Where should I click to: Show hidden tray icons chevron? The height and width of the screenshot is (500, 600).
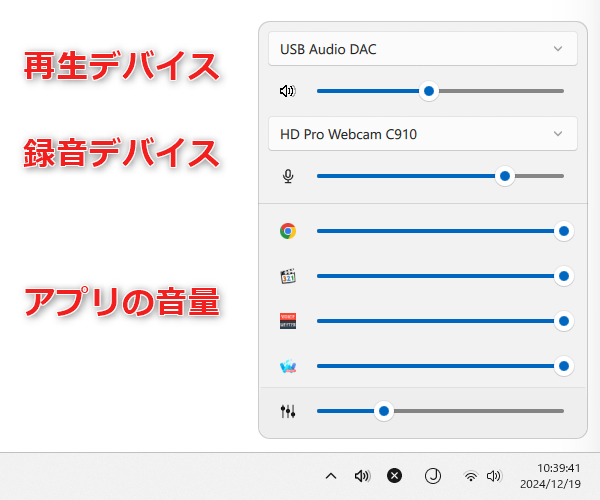(x=331, y=476)
